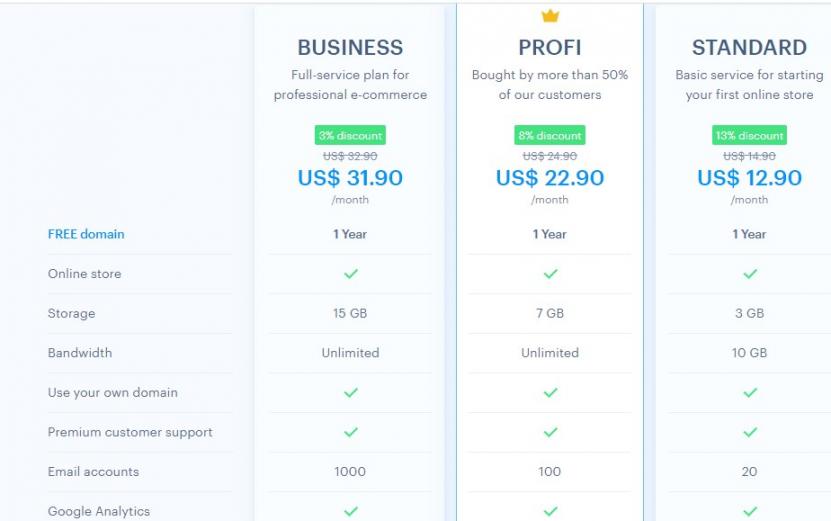Click Online store checkmark in PROFI column

click(550, 274)
